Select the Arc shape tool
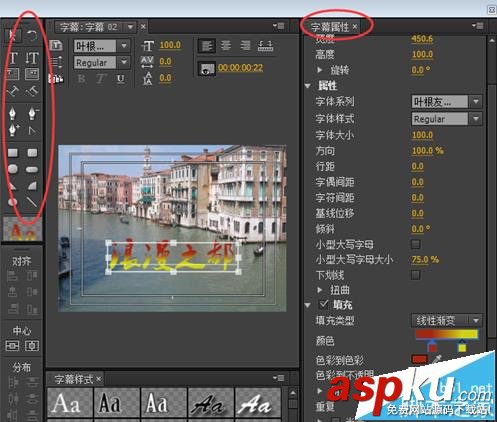Screen dimensions: 497x422 tap(32, 186)
